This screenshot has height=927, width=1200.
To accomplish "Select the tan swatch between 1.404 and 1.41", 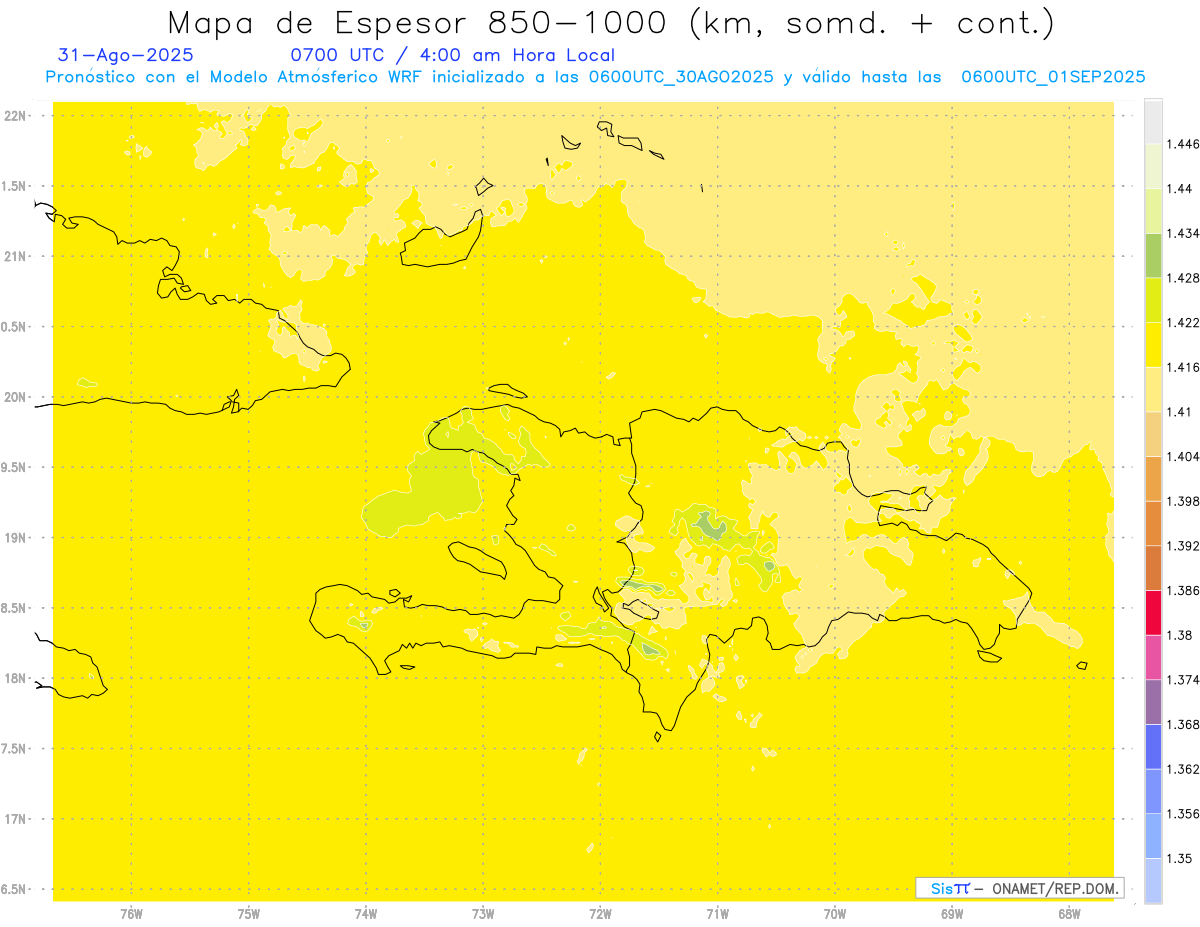I will coord(1153,434).
